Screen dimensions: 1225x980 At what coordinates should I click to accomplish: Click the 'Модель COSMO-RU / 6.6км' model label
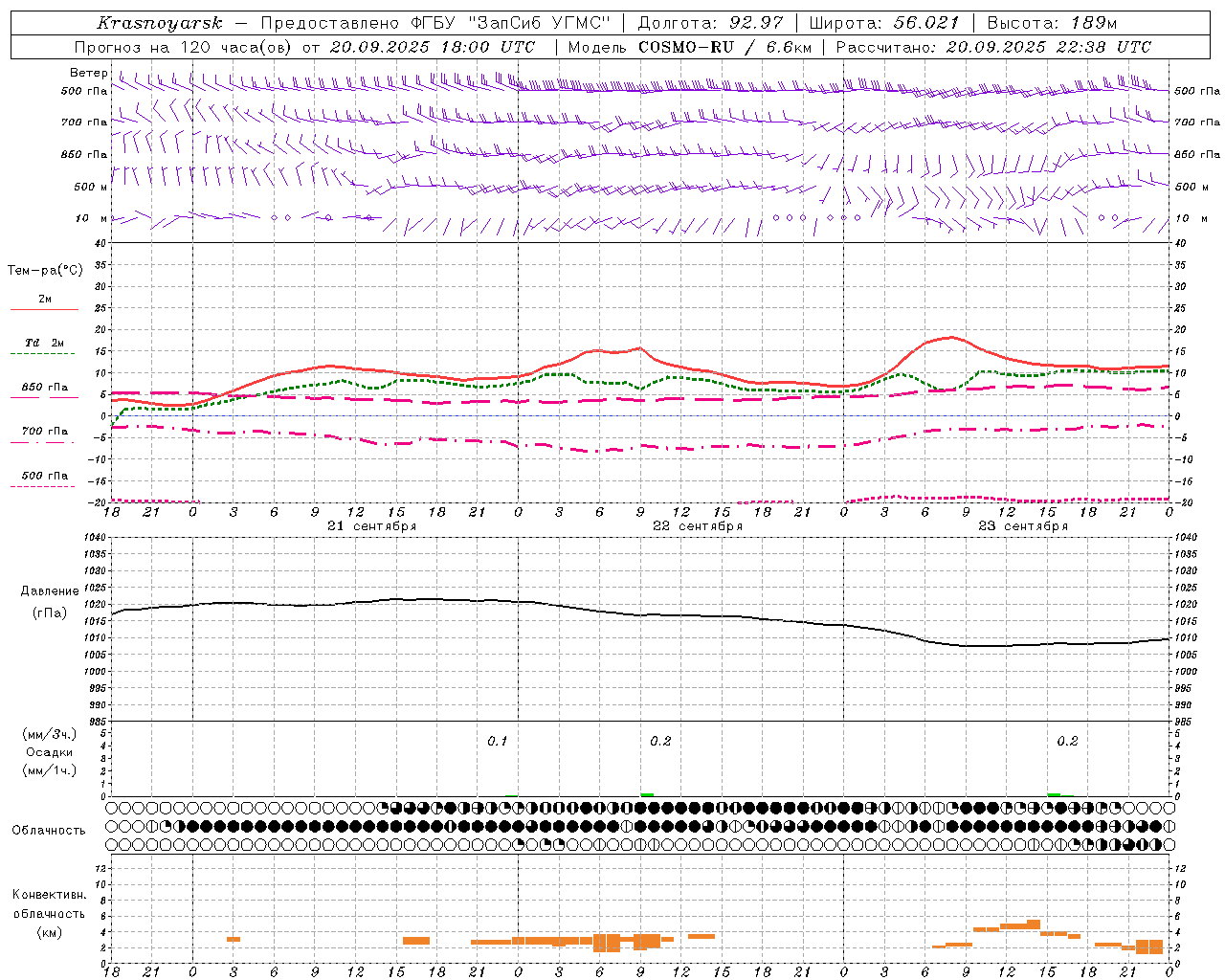click(x=689, y=47)
